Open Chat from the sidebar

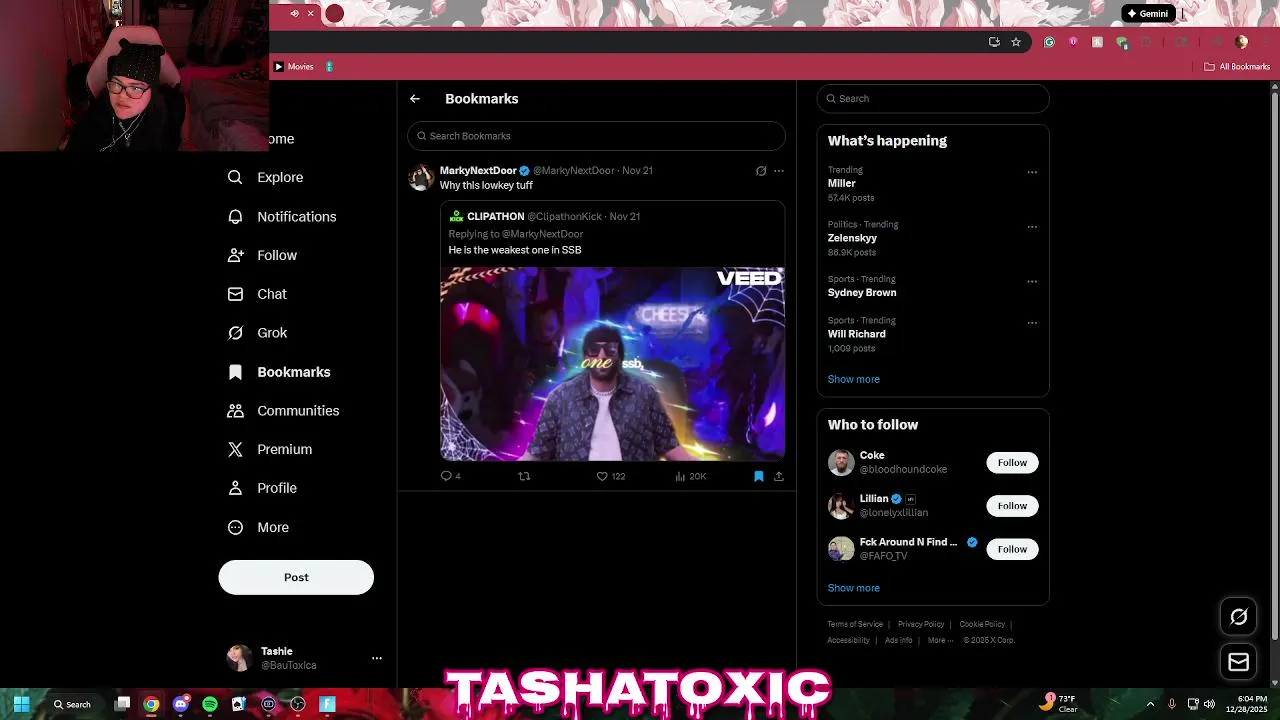258,294
